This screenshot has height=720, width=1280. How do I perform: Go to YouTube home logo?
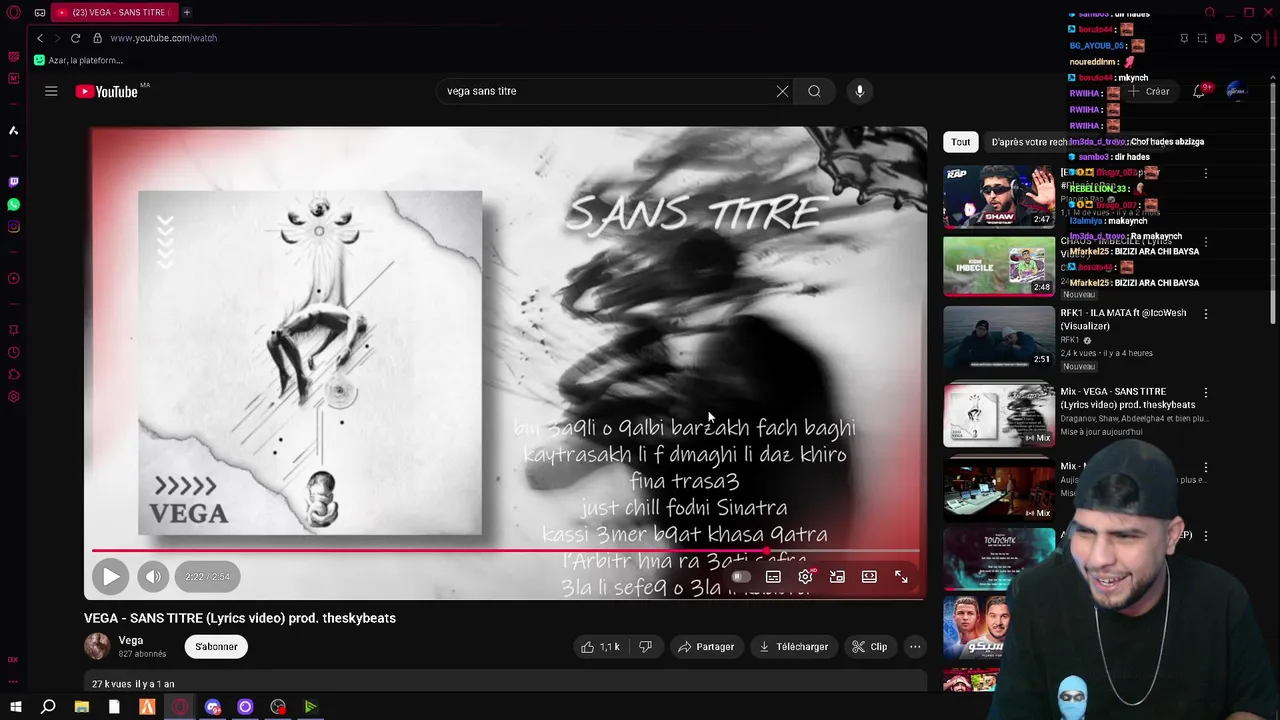107,92
